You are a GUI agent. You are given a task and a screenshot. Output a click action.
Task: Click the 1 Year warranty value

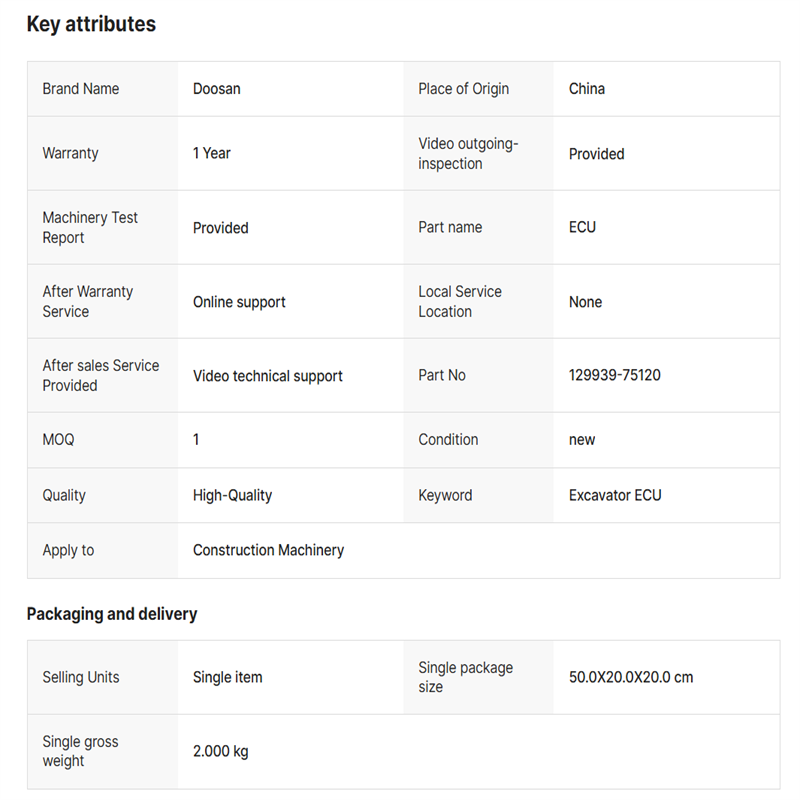pyautogui.click(x=212, y=154)
